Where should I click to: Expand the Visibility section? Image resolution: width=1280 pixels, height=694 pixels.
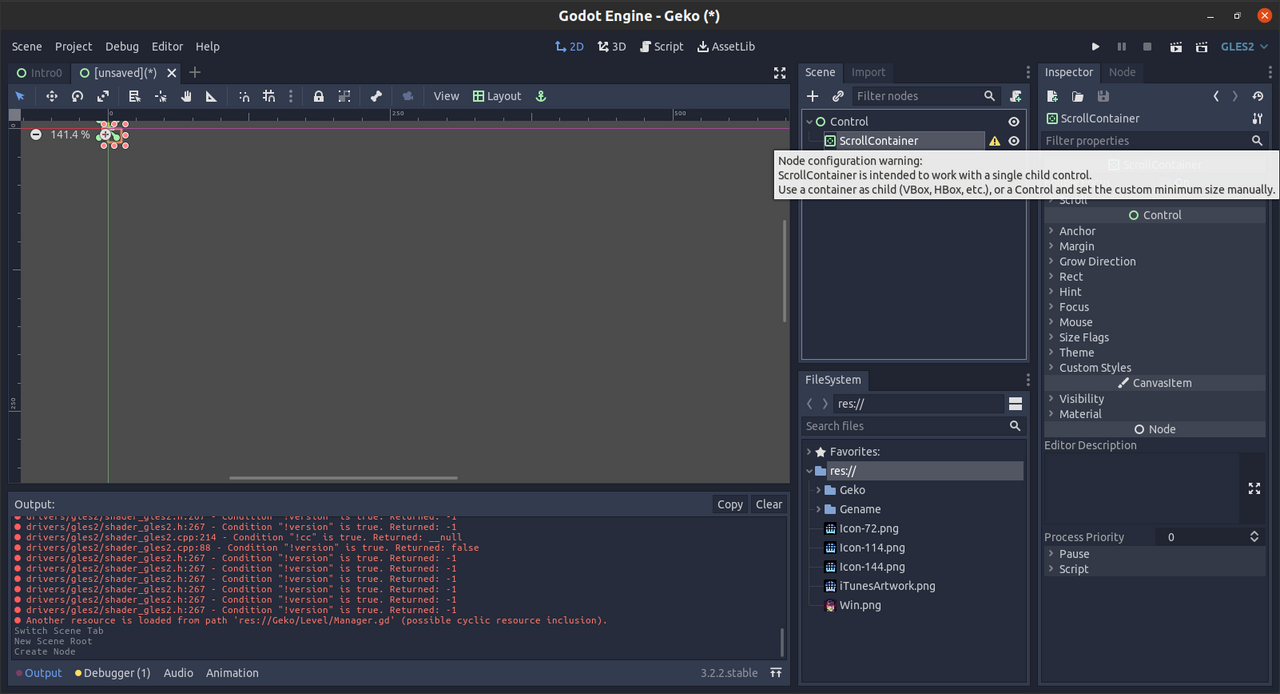coord(1082,399)
